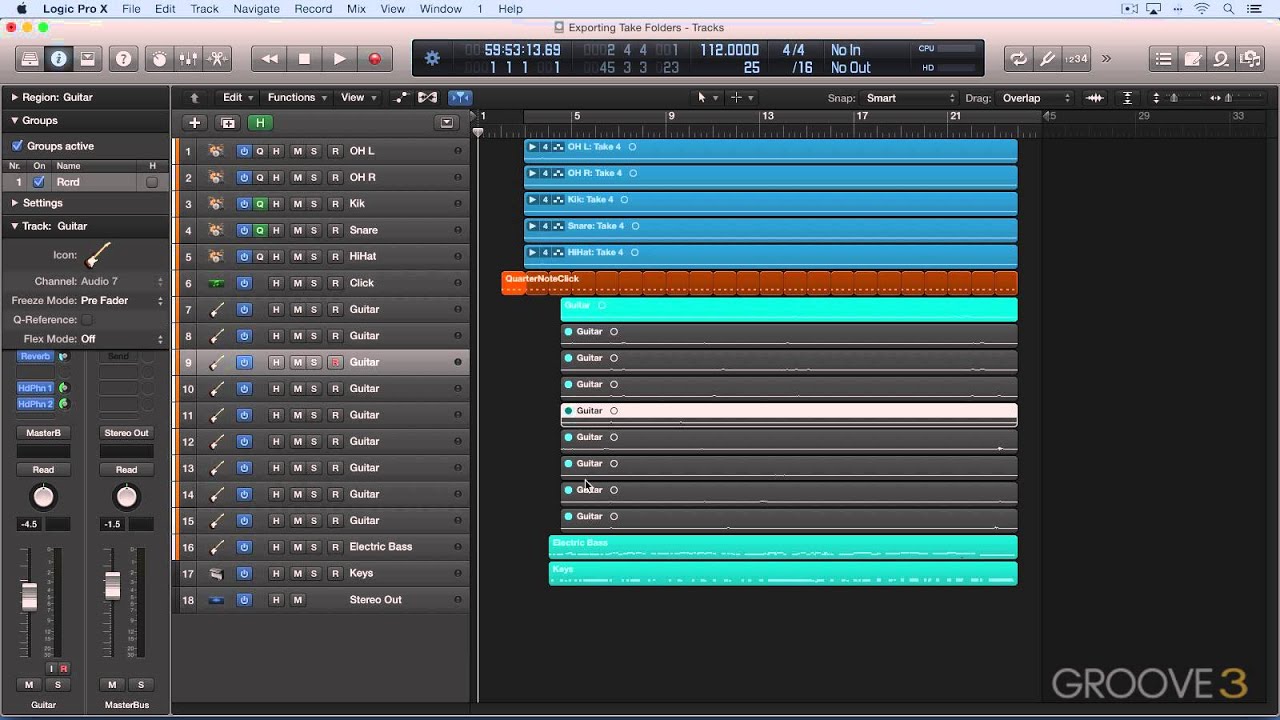
Task: Solo the Kik track
Action: (314, 204)
